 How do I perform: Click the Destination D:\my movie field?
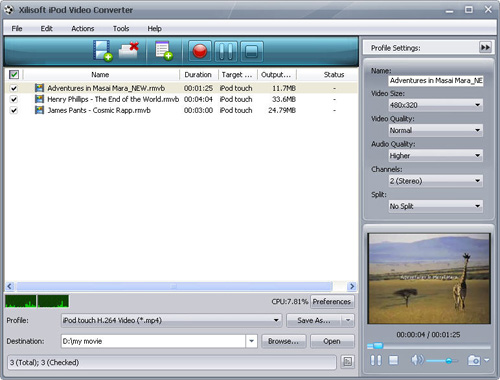[153, 341]
